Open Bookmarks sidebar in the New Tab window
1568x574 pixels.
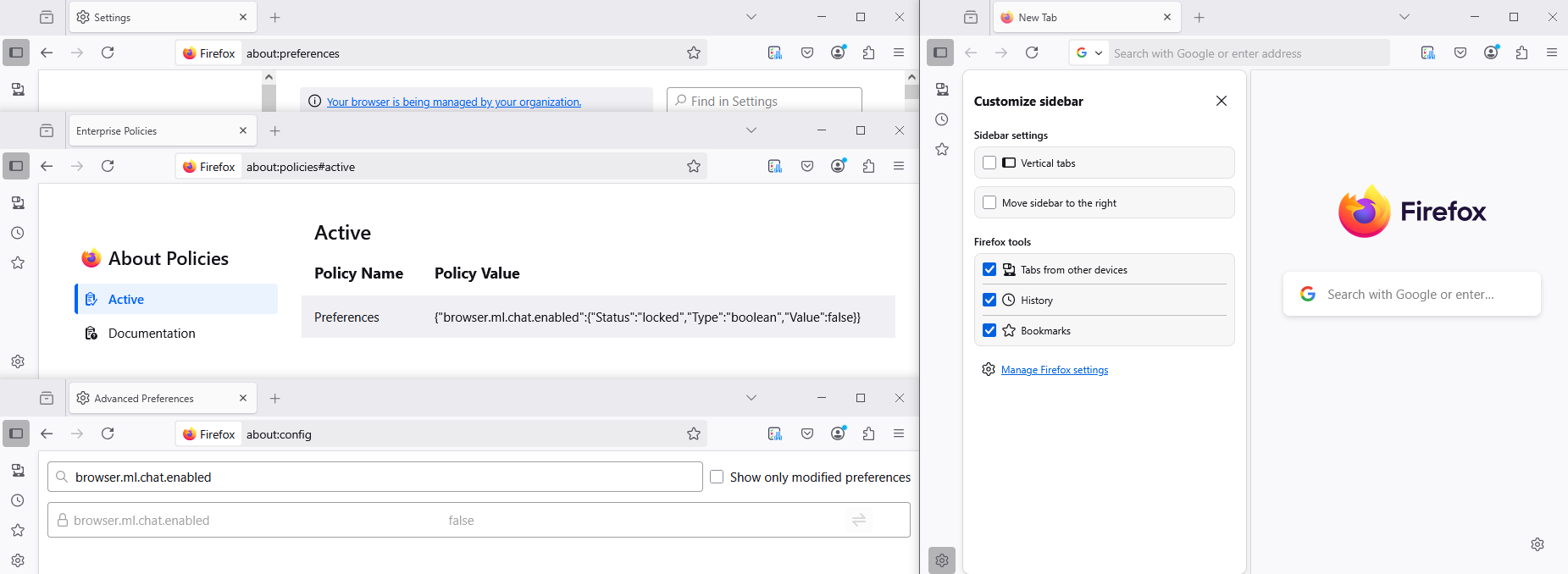point(942,150)
